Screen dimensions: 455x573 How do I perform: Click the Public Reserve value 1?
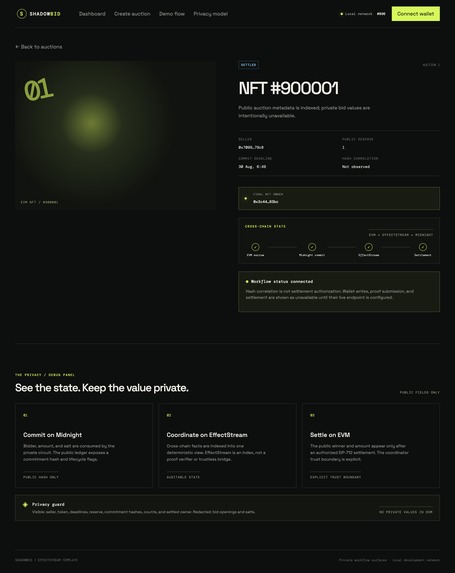coord(343,147)
